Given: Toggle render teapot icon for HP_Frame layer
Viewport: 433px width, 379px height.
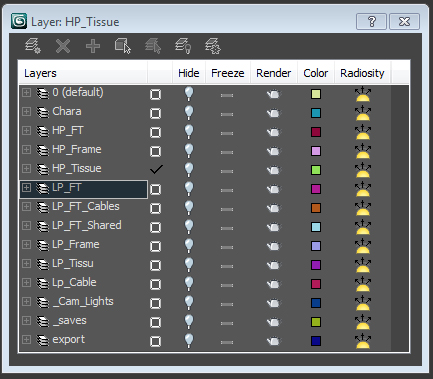Looking at the screenshot, I should [x=274, y=151].
